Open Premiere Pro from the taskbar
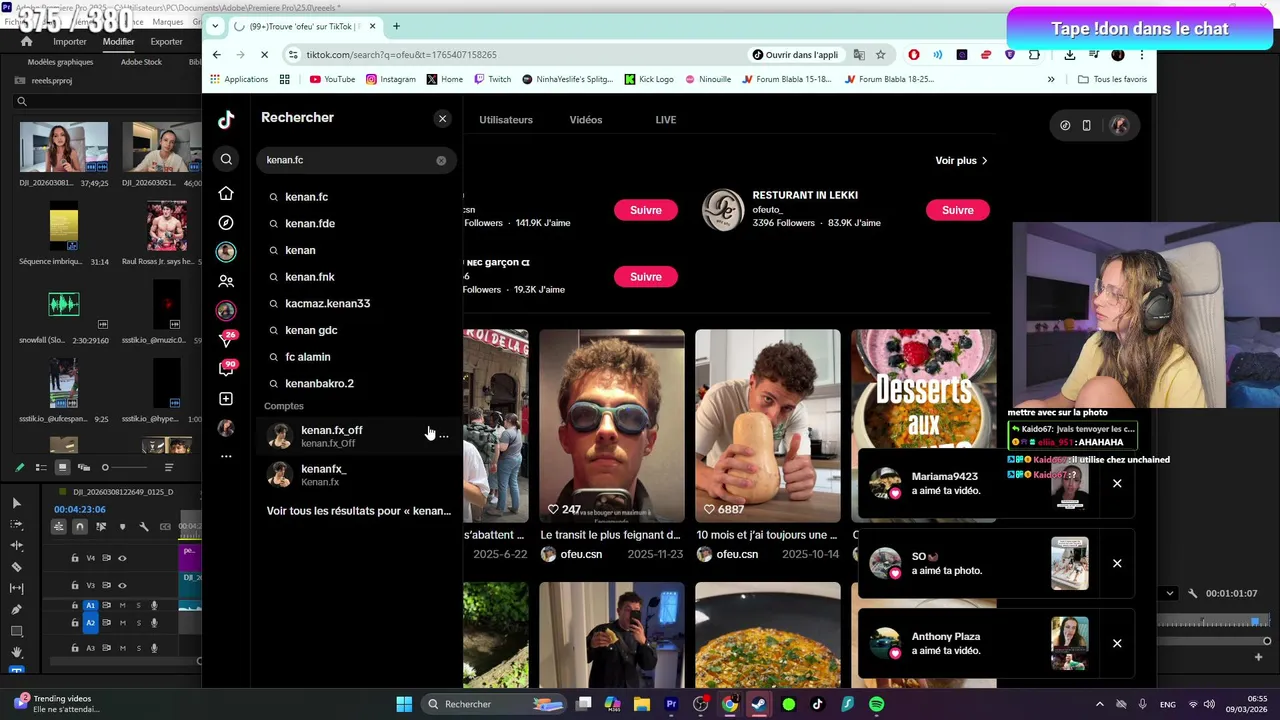The width and height of the screenshot is (1280, 720). [671, 704]
